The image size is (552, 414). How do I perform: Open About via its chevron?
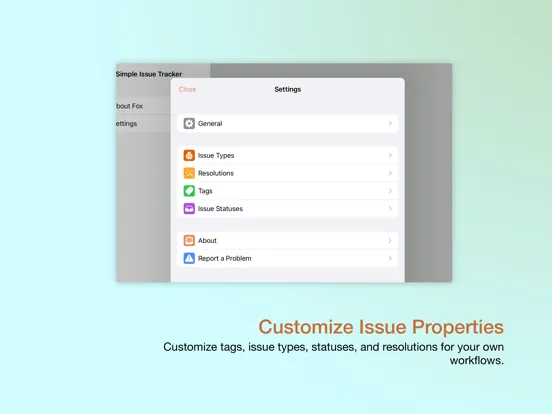coord(390,240)
